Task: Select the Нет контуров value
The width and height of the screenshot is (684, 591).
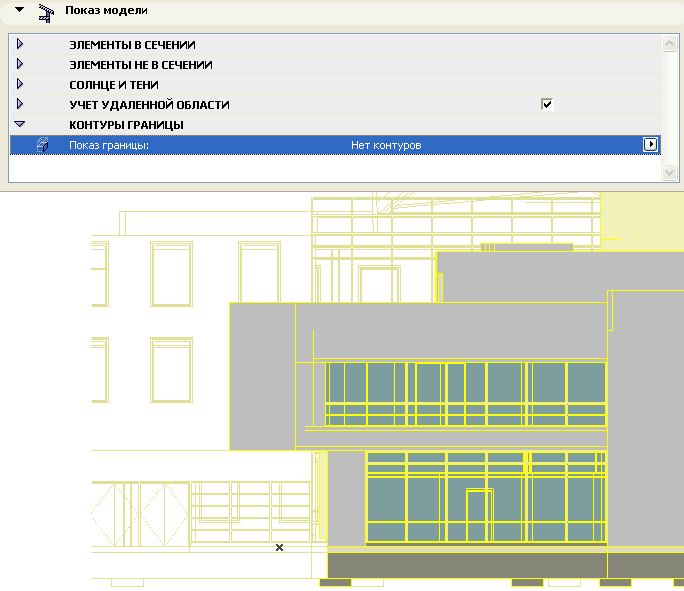Action: [386, 145]
